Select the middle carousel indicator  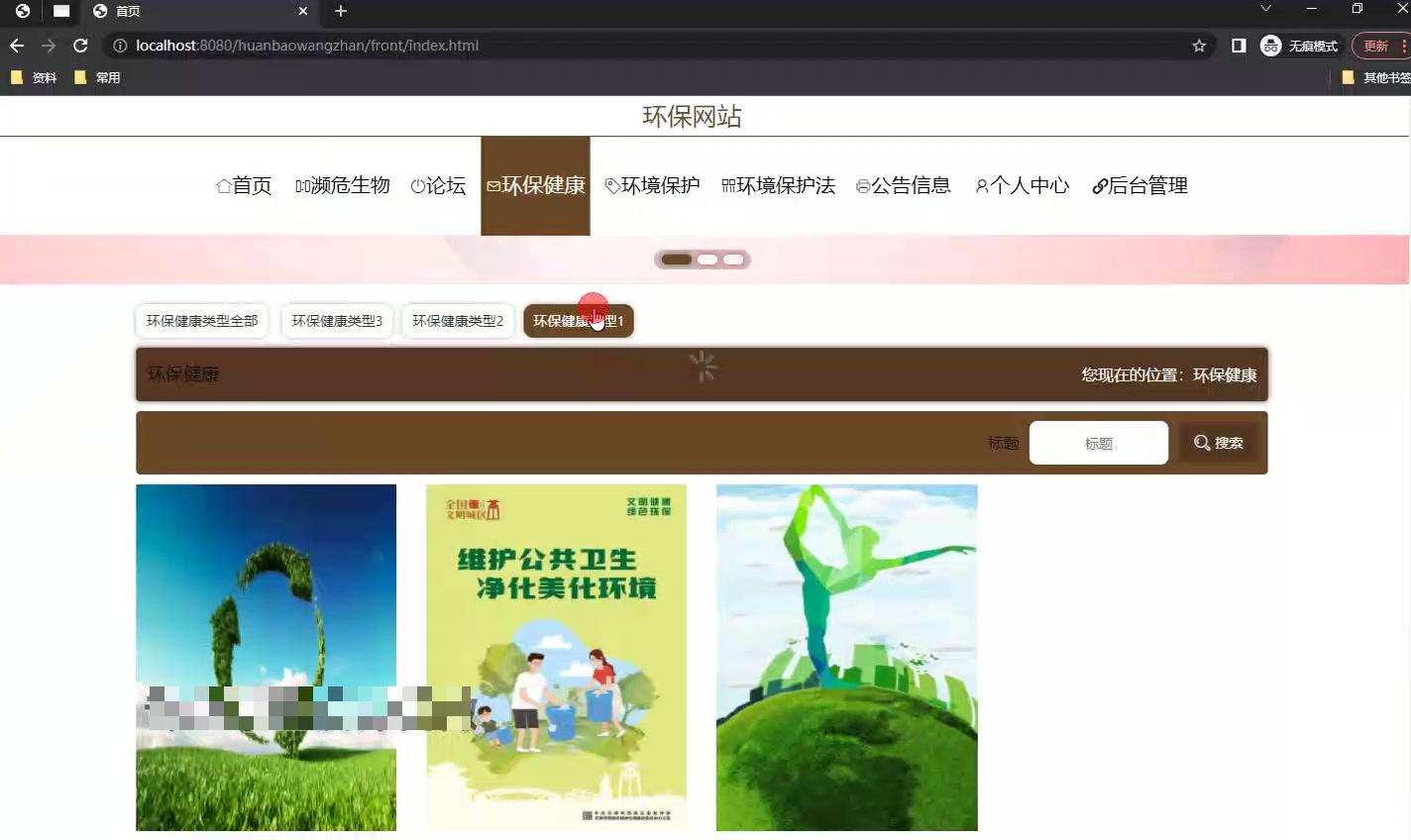click(707, 260)
